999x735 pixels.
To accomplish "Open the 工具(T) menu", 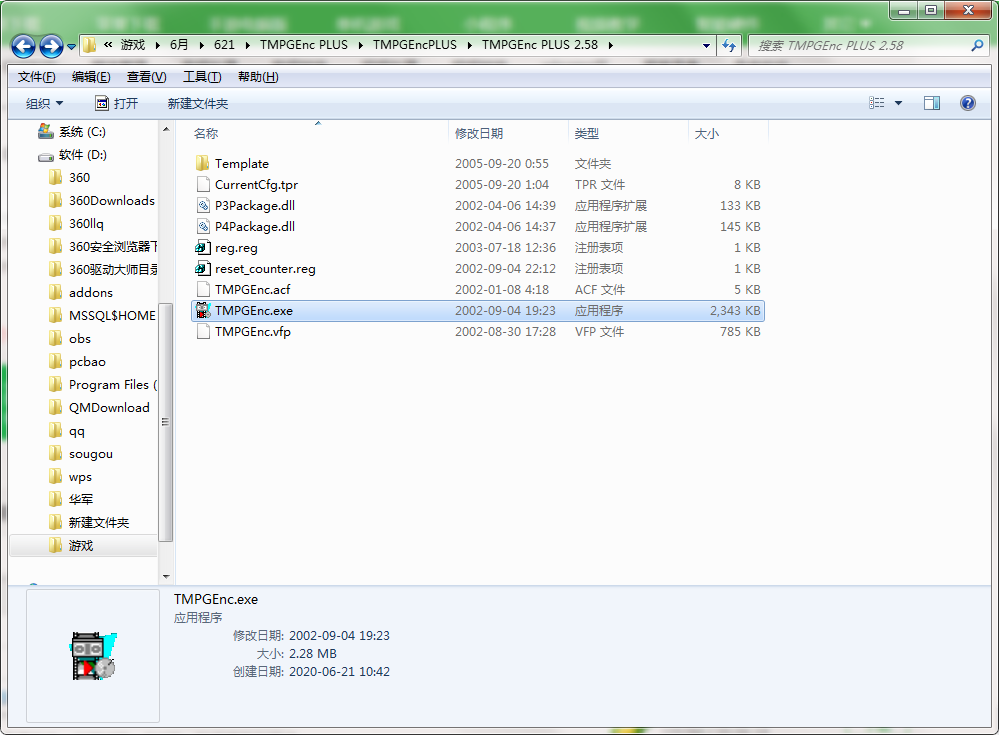I will (x=202, y=77).
